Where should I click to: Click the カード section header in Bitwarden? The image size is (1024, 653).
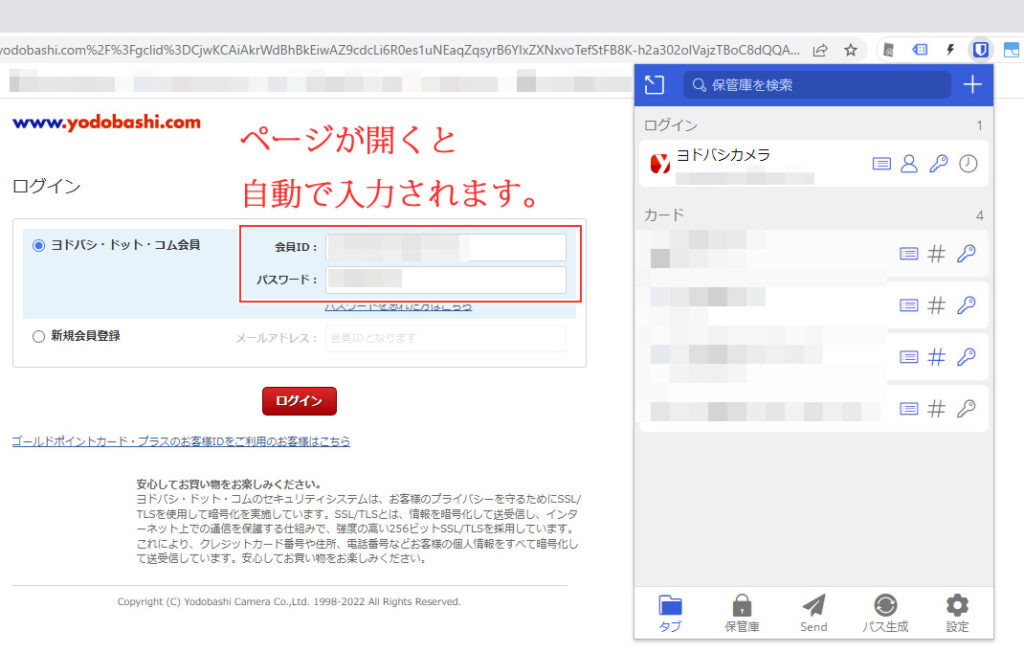[x=664, y=215]
